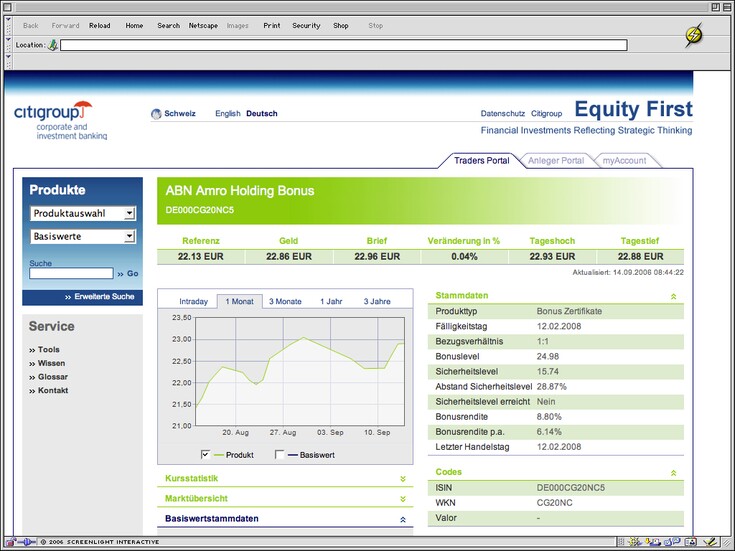Switch to the 1 Jahr chart tab
The height and width of the screenshot is (551, 735).
[x=331, y=302]
